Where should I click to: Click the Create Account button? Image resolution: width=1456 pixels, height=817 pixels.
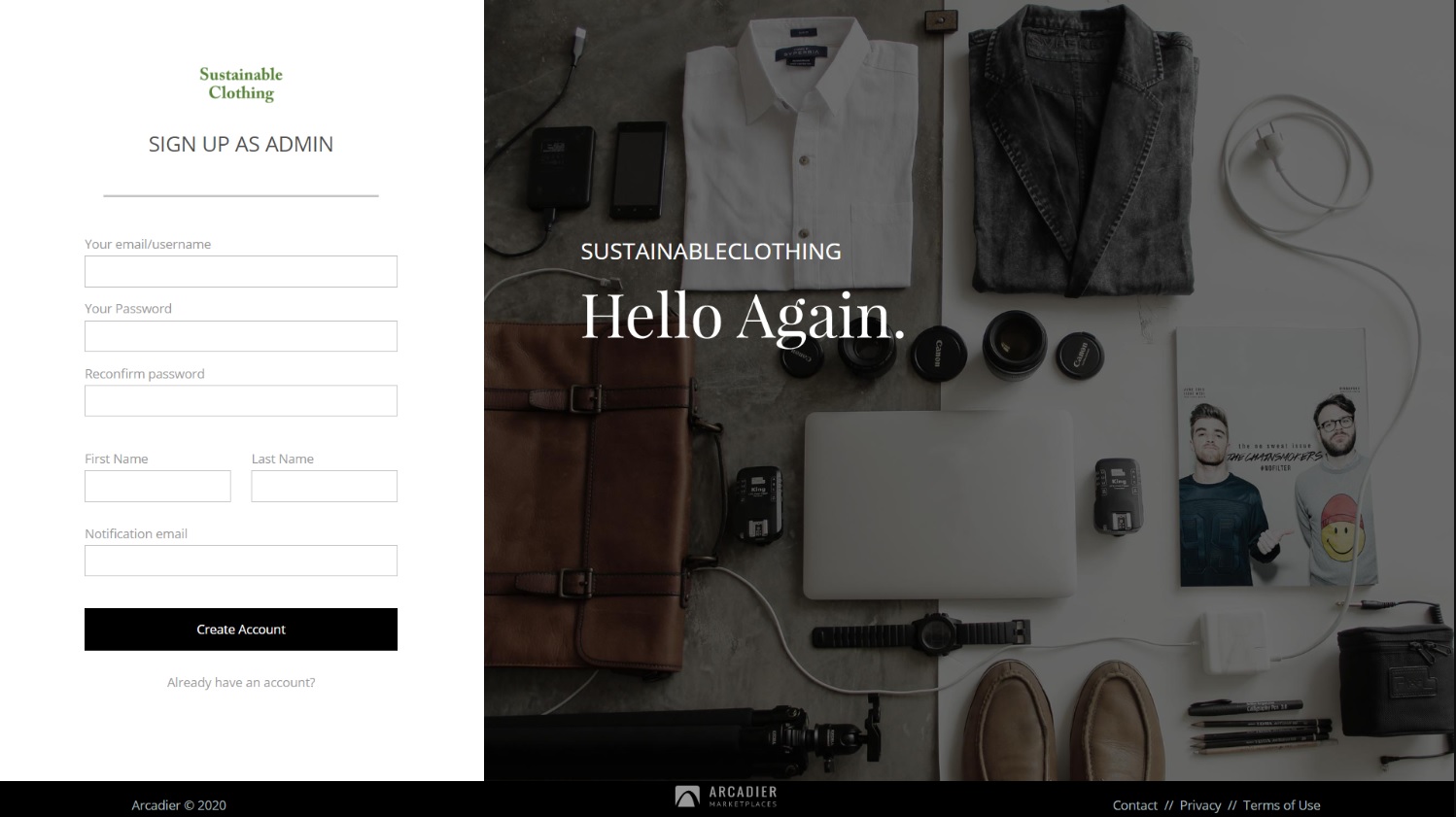click(x=241, y=630)
